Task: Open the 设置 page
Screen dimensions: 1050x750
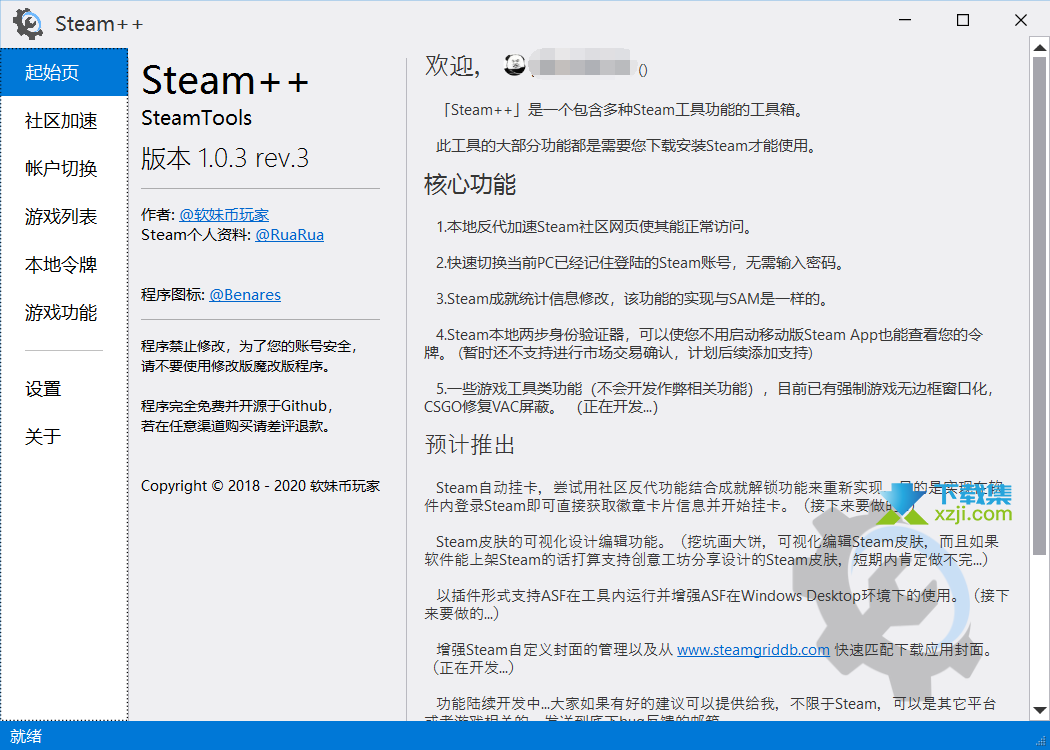Action: coord(64,388)
